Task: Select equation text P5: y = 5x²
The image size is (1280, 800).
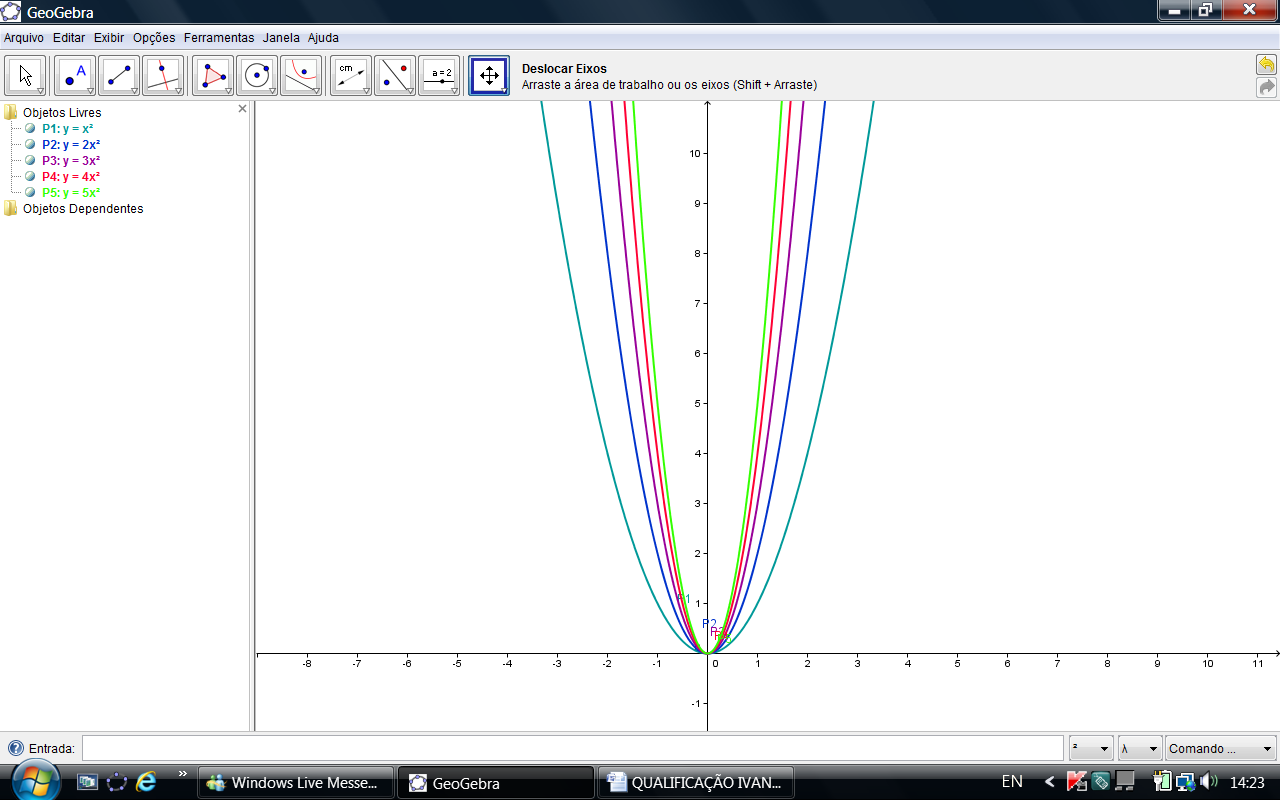Action: click(x=71, y=193)
